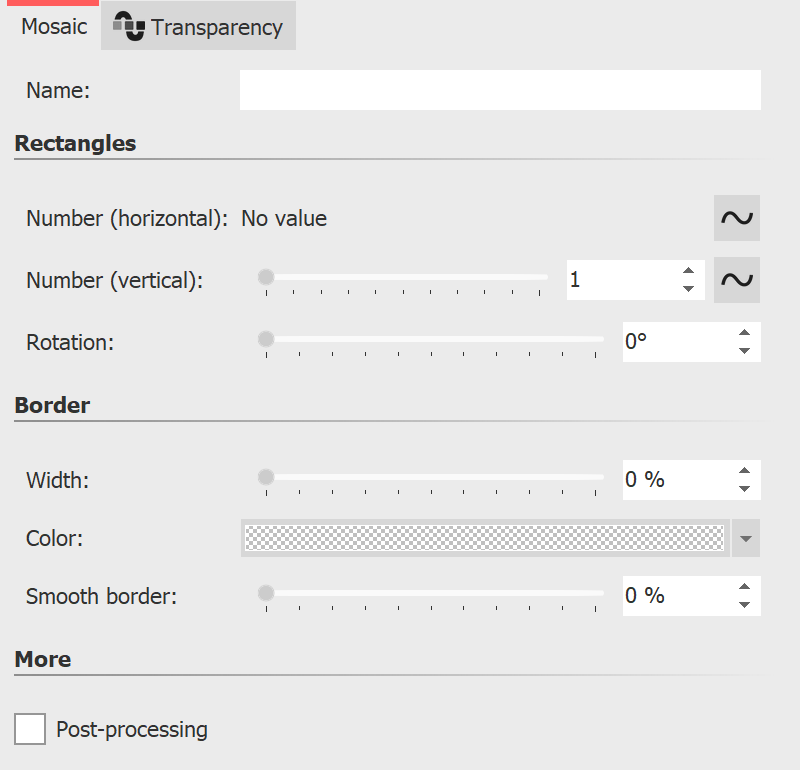Screen dimensions: 800x770
Task: Decrease Number (vertical) with down arrow
Action: pyautogui.click(x=688, y=290)
